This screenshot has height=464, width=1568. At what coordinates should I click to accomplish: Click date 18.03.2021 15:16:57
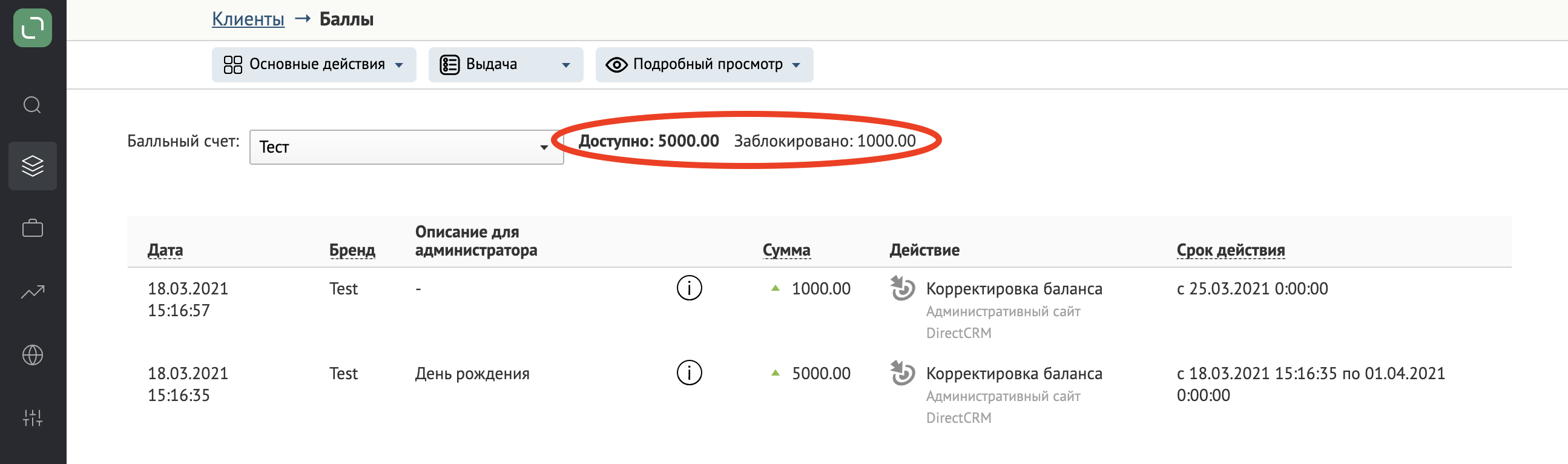pos(188,299)
